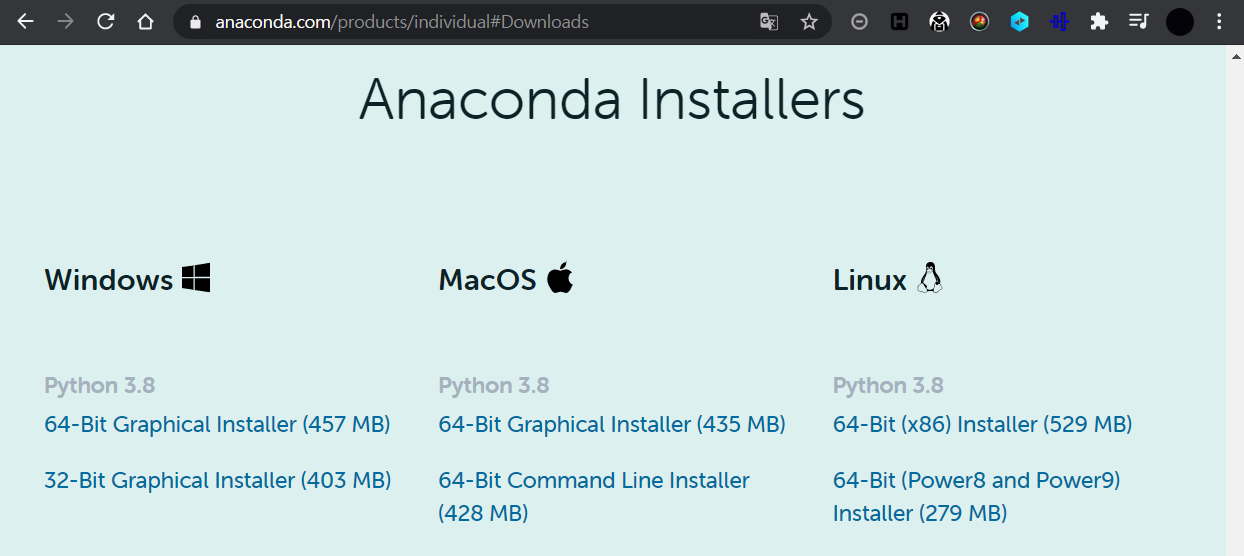
Task: Click the Apple logo beside MacOS
Action: (x=560, y=277)
